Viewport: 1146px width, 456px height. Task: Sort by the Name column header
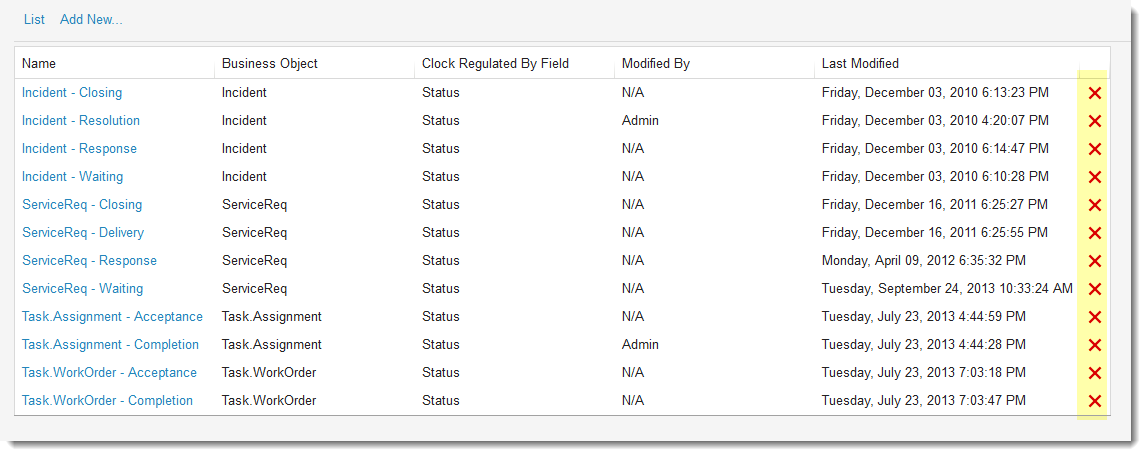coord(39,63)
